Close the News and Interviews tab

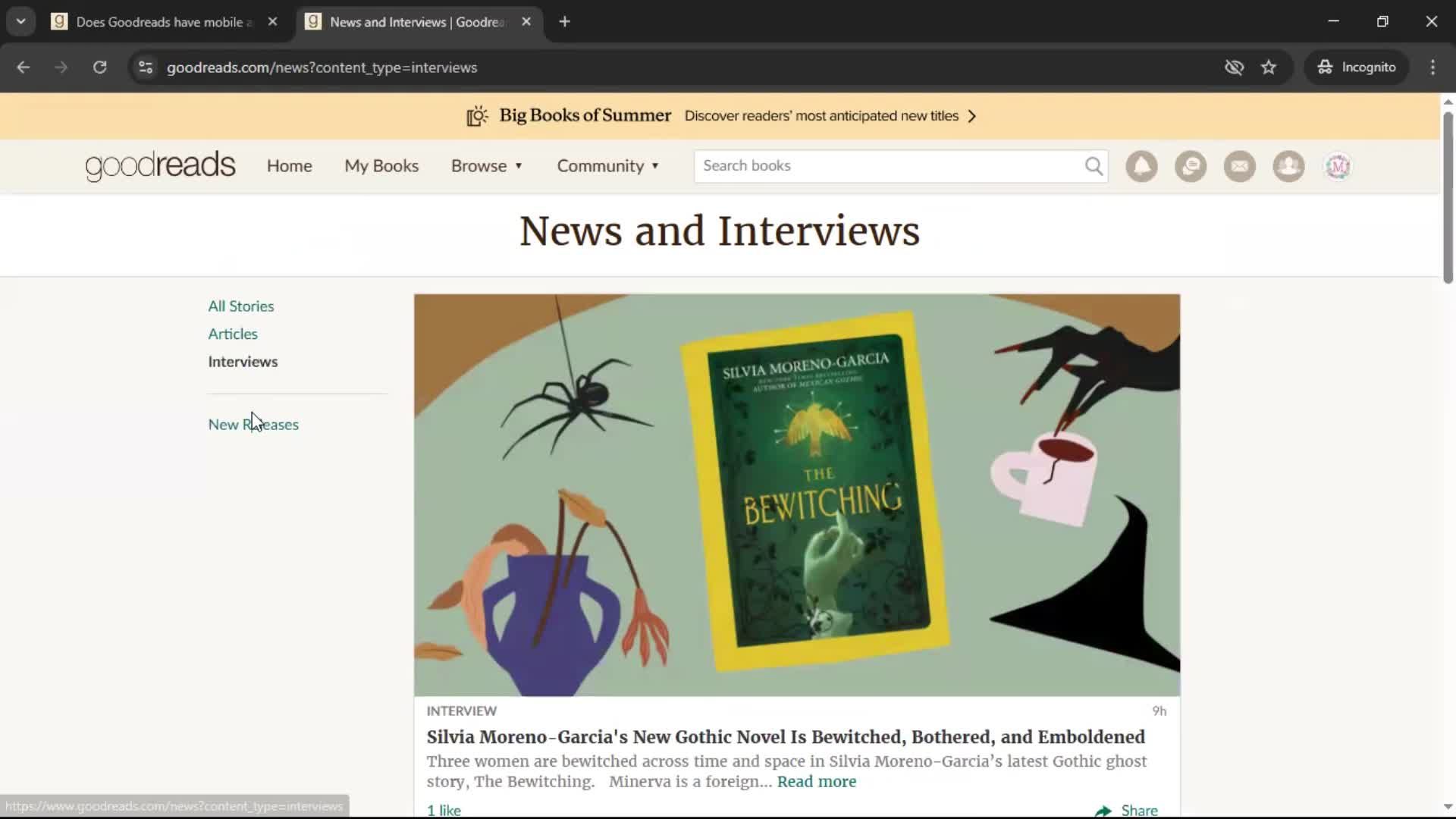coord(526,22)
